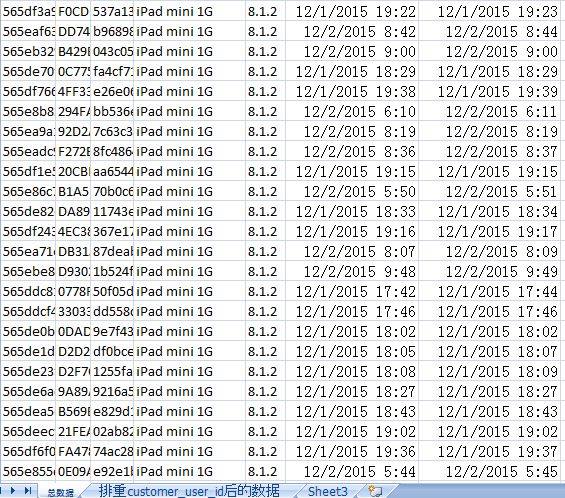The height and width of the screenshot is (498, 565).
Task: Select cell with 12/2/2015 9:49 end time
Action: pos(490,272)
